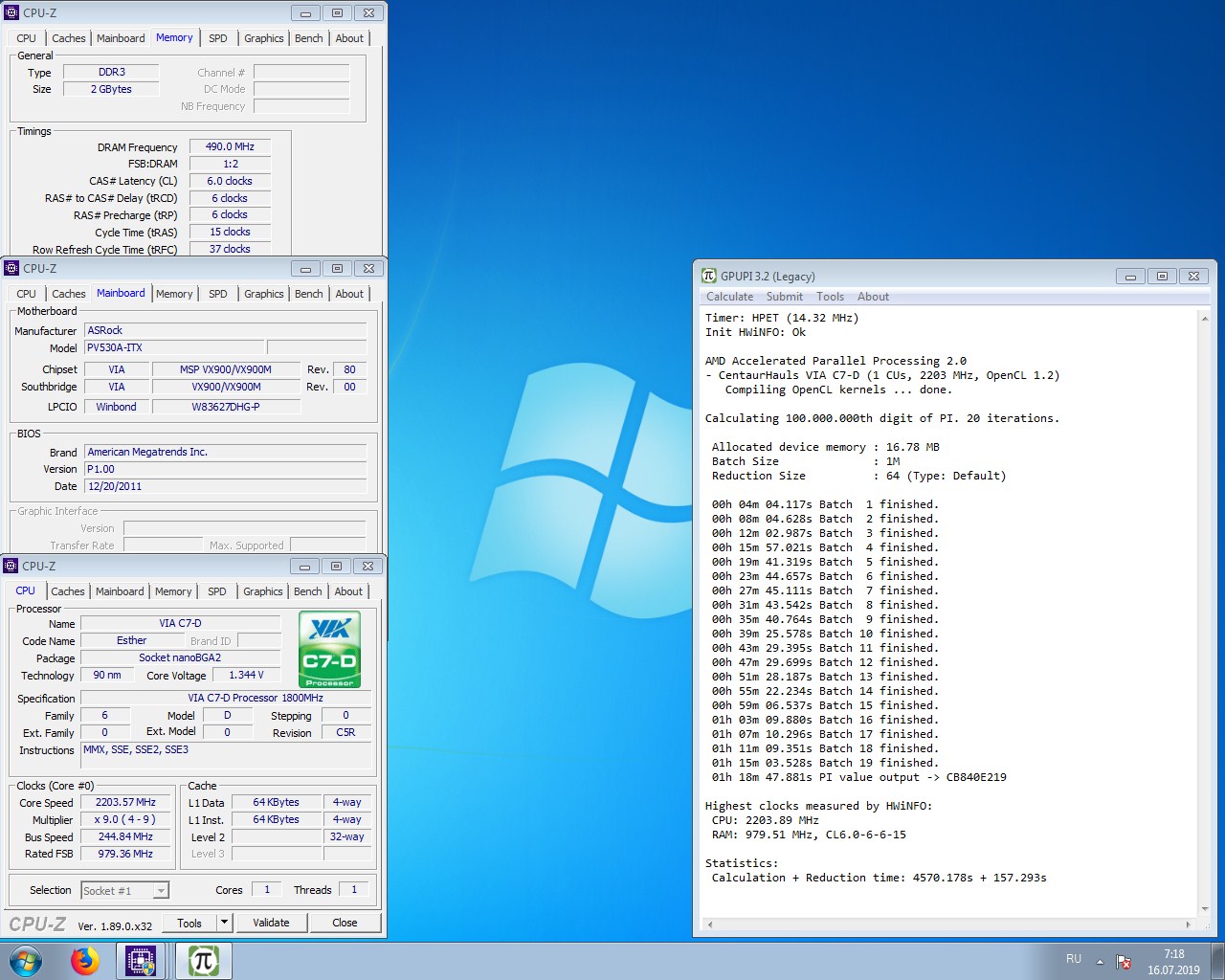
Task: Click Rated FSB 979.36 MHz value
Action: [x=125, y=854]
